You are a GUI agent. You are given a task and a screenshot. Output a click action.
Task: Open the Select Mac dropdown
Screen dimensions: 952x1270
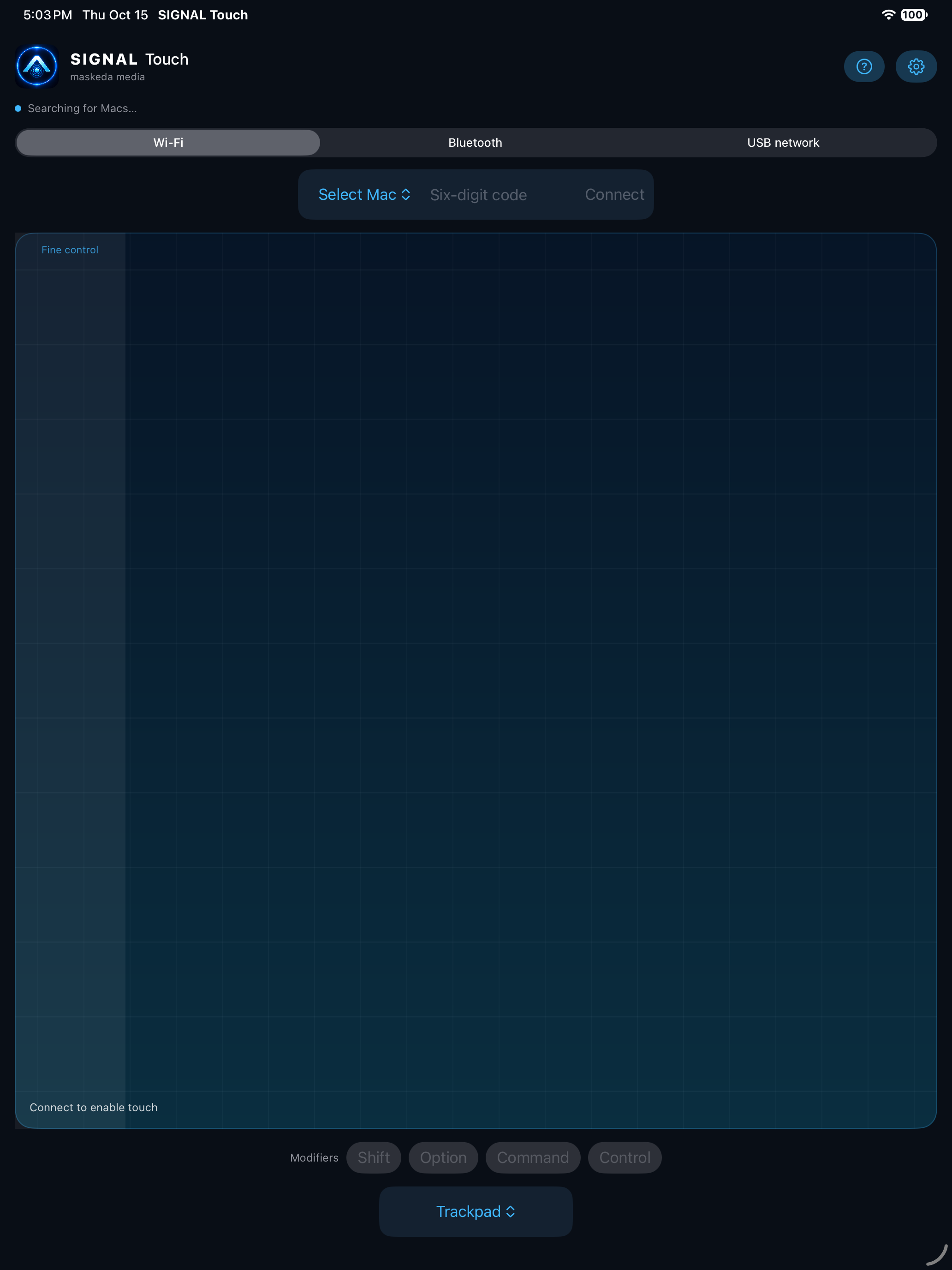click(x=364, y=195)
